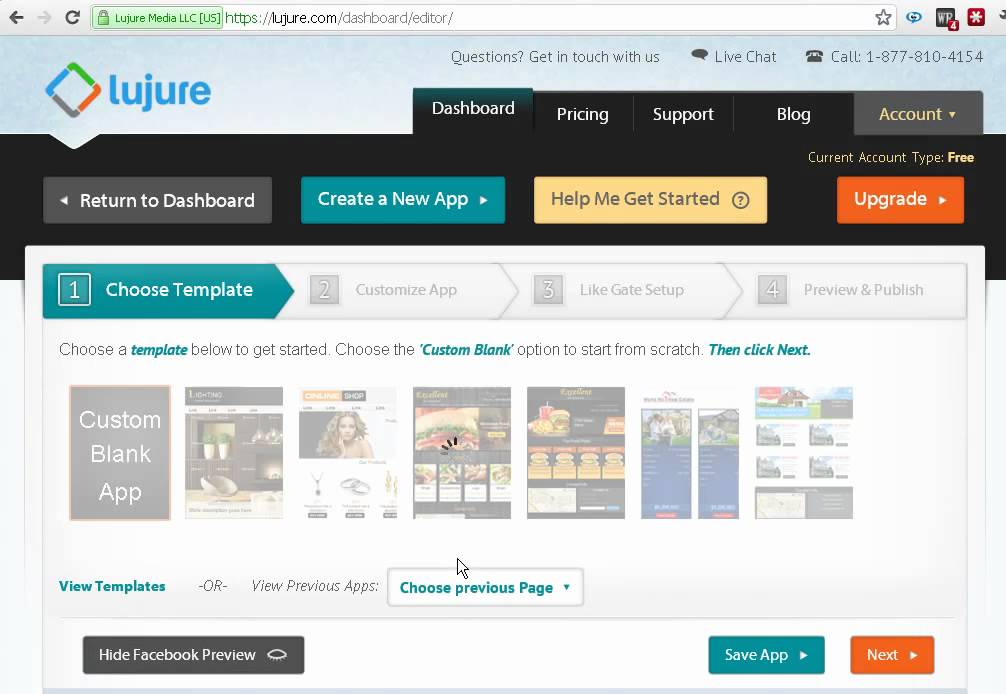This screenshot has height=694, width=1006.
Task: Click the 'Current Account Type: Free' text
Action: pyautogui.click(x=891, y=158)
